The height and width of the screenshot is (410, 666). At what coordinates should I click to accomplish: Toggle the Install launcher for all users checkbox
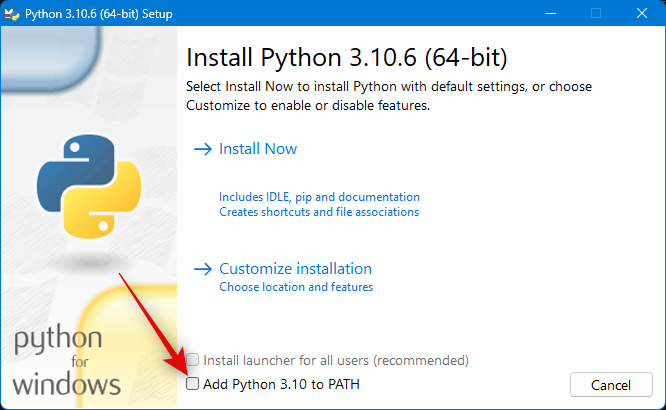point(193,360)
